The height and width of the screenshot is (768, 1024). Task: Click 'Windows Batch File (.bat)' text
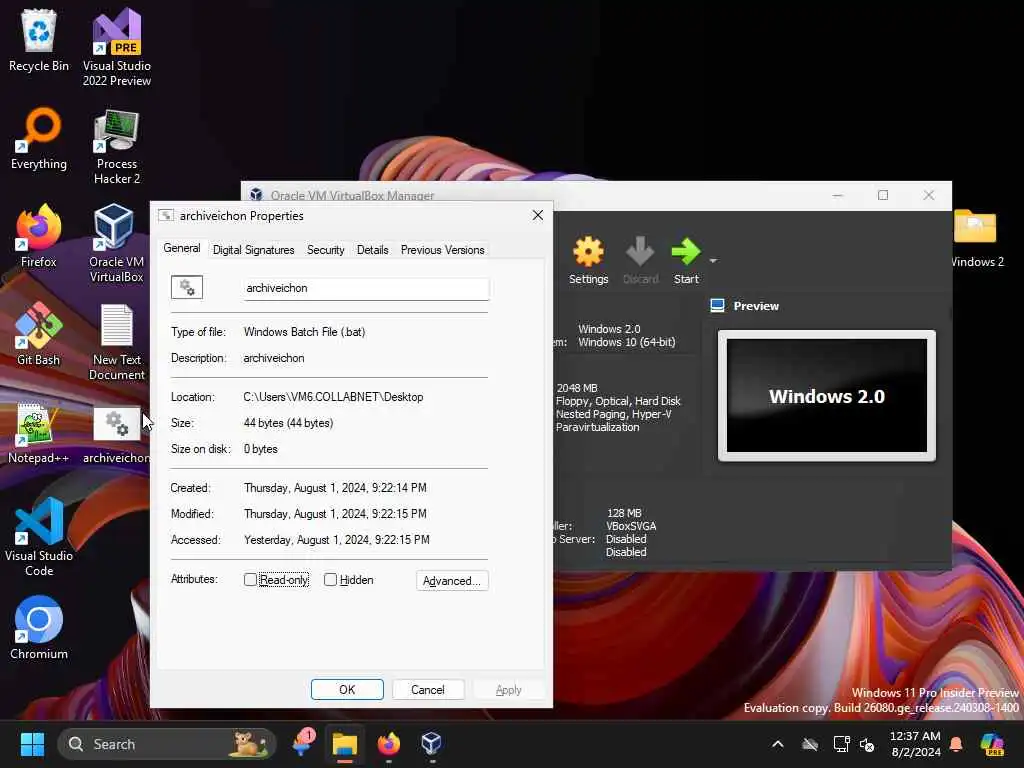coord(304,332)
